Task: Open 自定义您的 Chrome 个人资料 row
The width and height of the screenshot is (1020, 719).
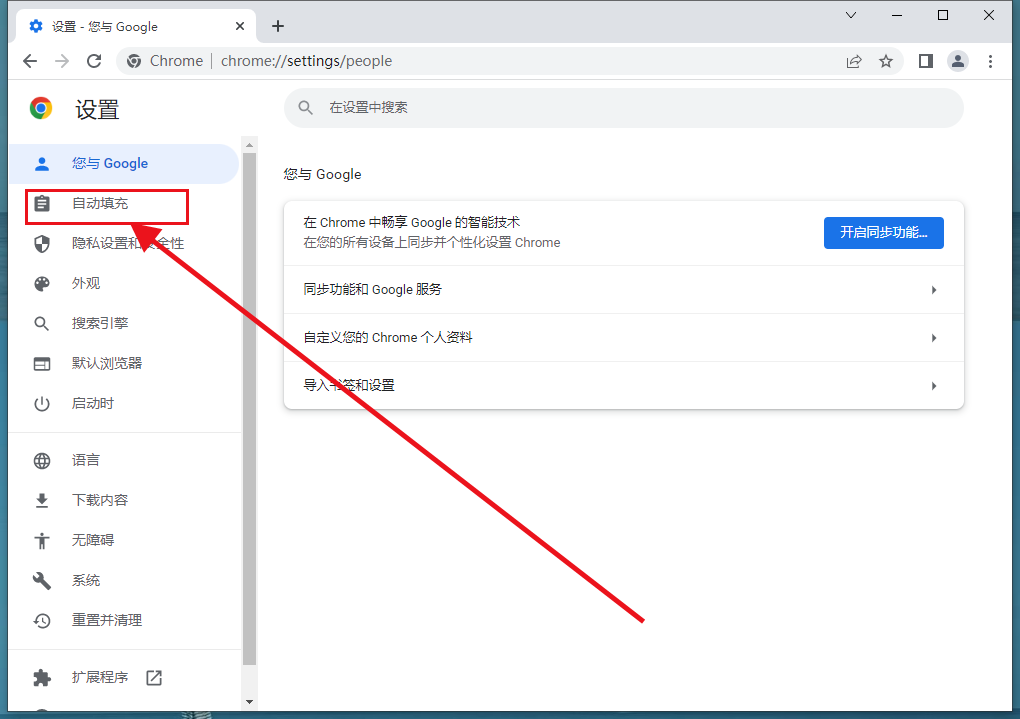Action: [624, 338]
